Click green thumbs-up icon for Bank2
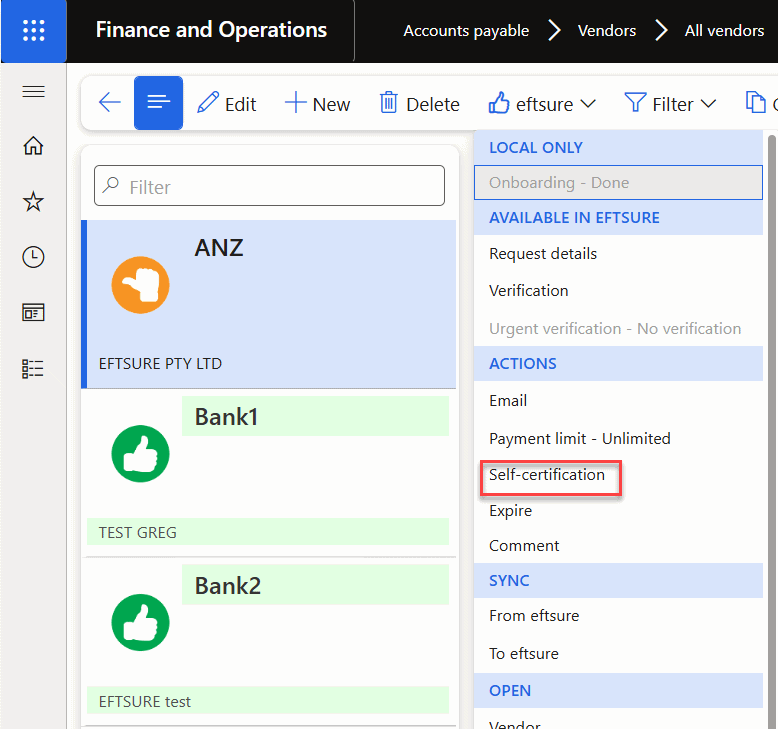This screenshot has width=778, height=729. (x=140, y=622)
